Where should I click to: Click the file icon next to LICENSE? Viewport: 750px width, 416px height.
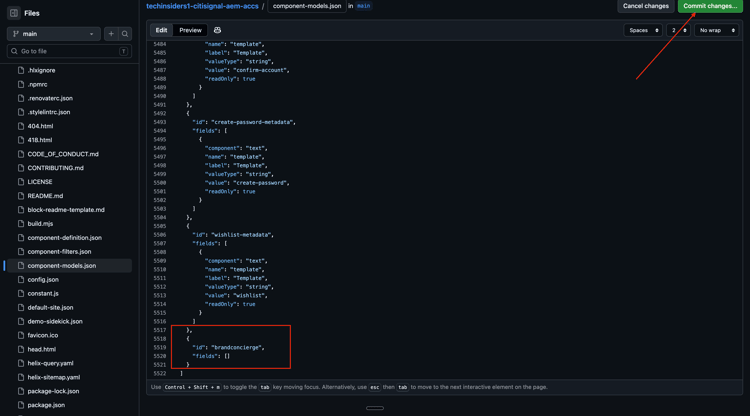click(21, 182)
